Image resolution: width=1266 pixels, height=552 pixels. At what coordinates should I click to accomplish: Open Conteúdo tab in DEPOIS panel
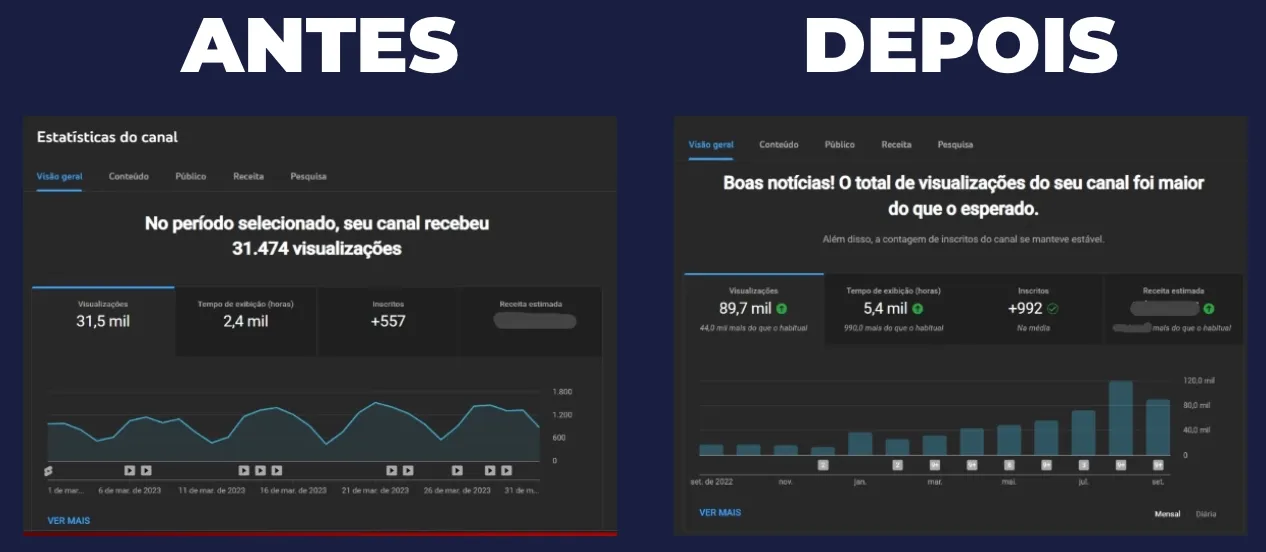coord(779,145)
